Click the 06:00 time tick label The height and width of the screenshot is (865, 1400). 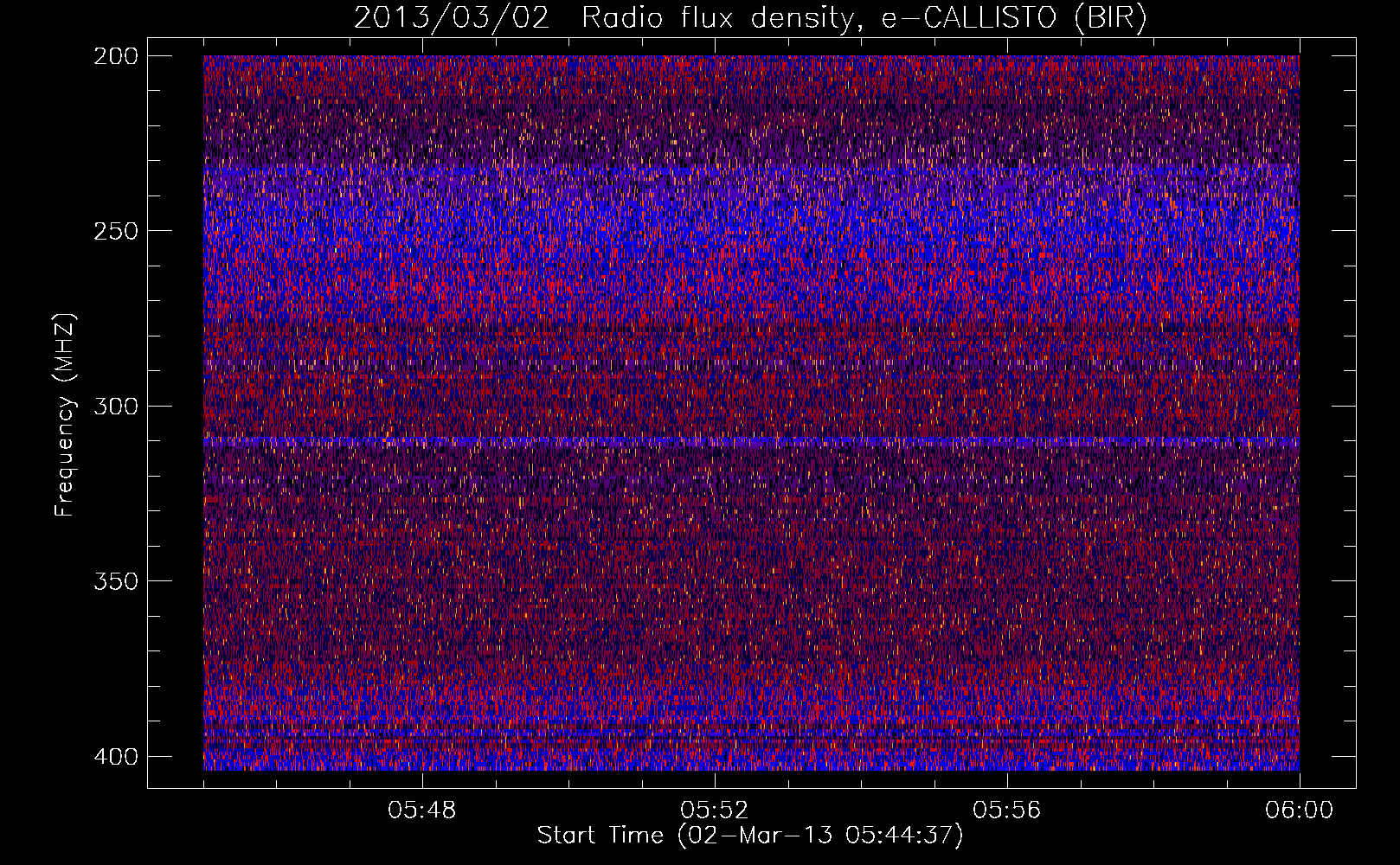point(1300,811)
